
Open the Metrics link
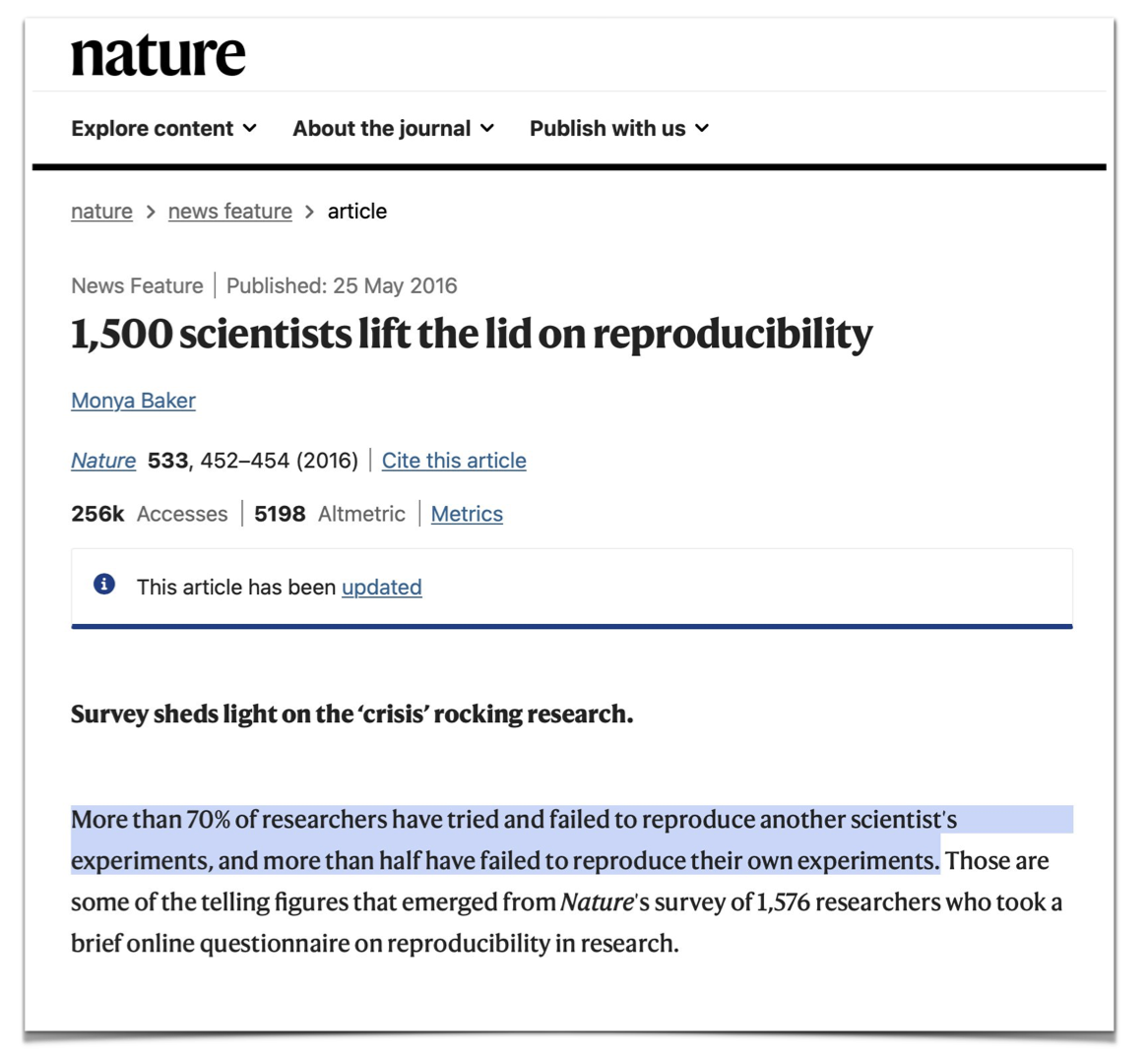click(467, 514)
